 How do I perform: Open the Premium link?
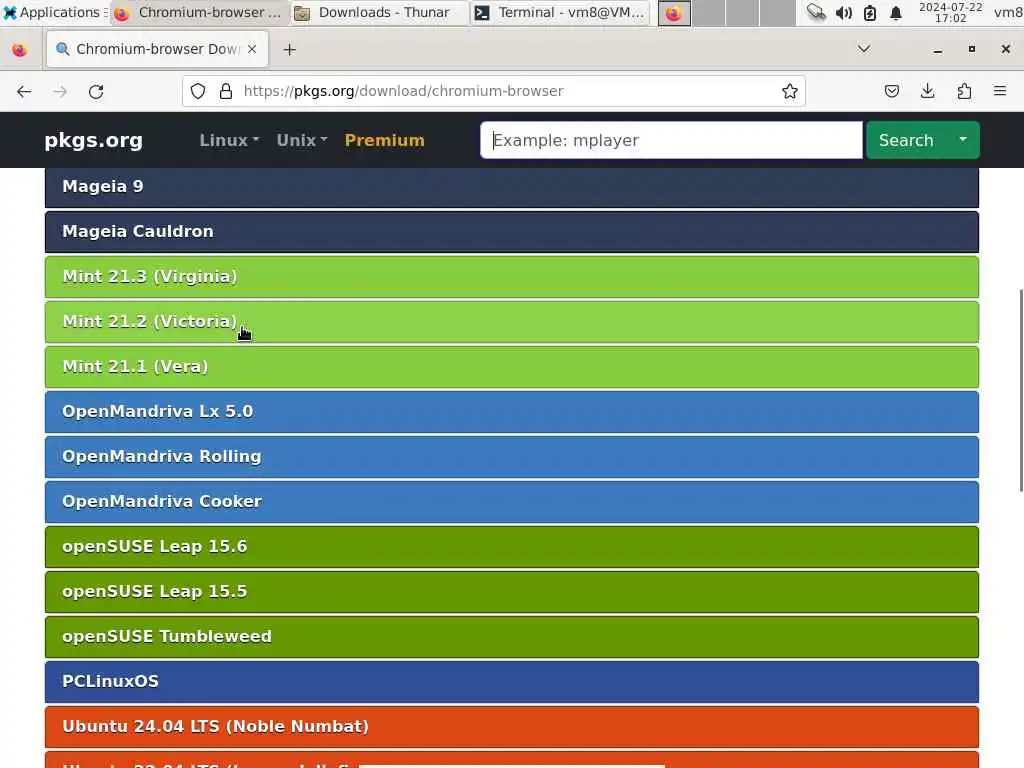pos(385,140)
